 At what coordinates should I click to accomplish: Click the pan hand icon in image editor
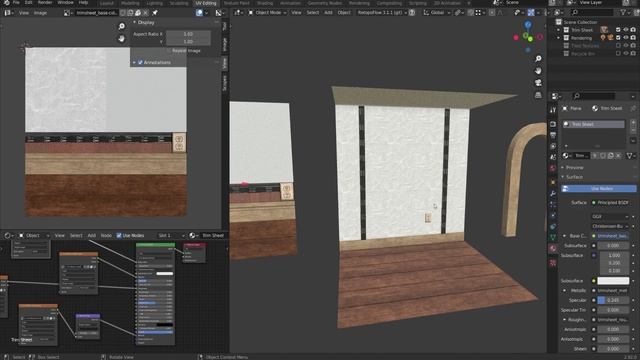point(122,39)
